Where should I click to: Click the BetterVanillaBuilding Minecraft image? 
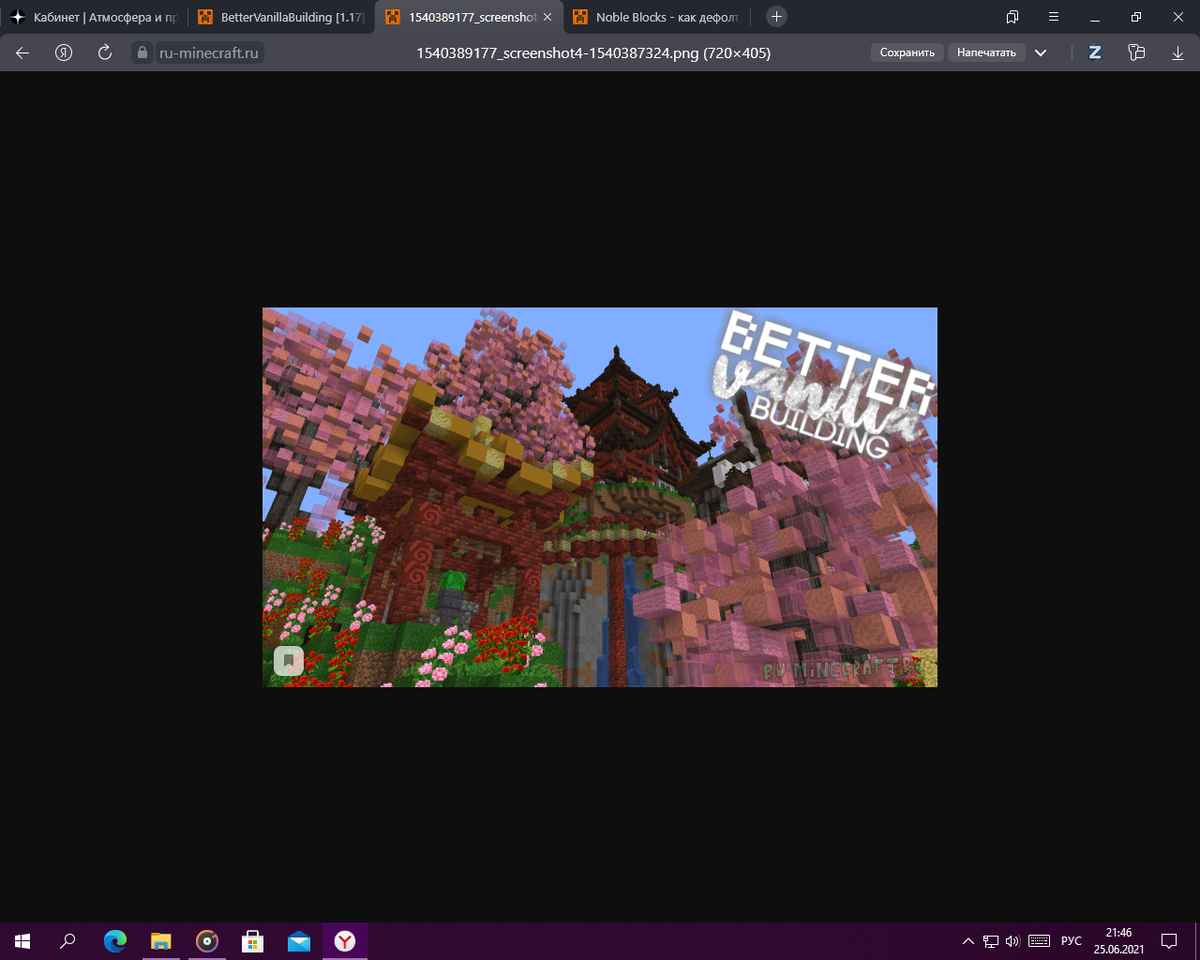tap(600, 497)
